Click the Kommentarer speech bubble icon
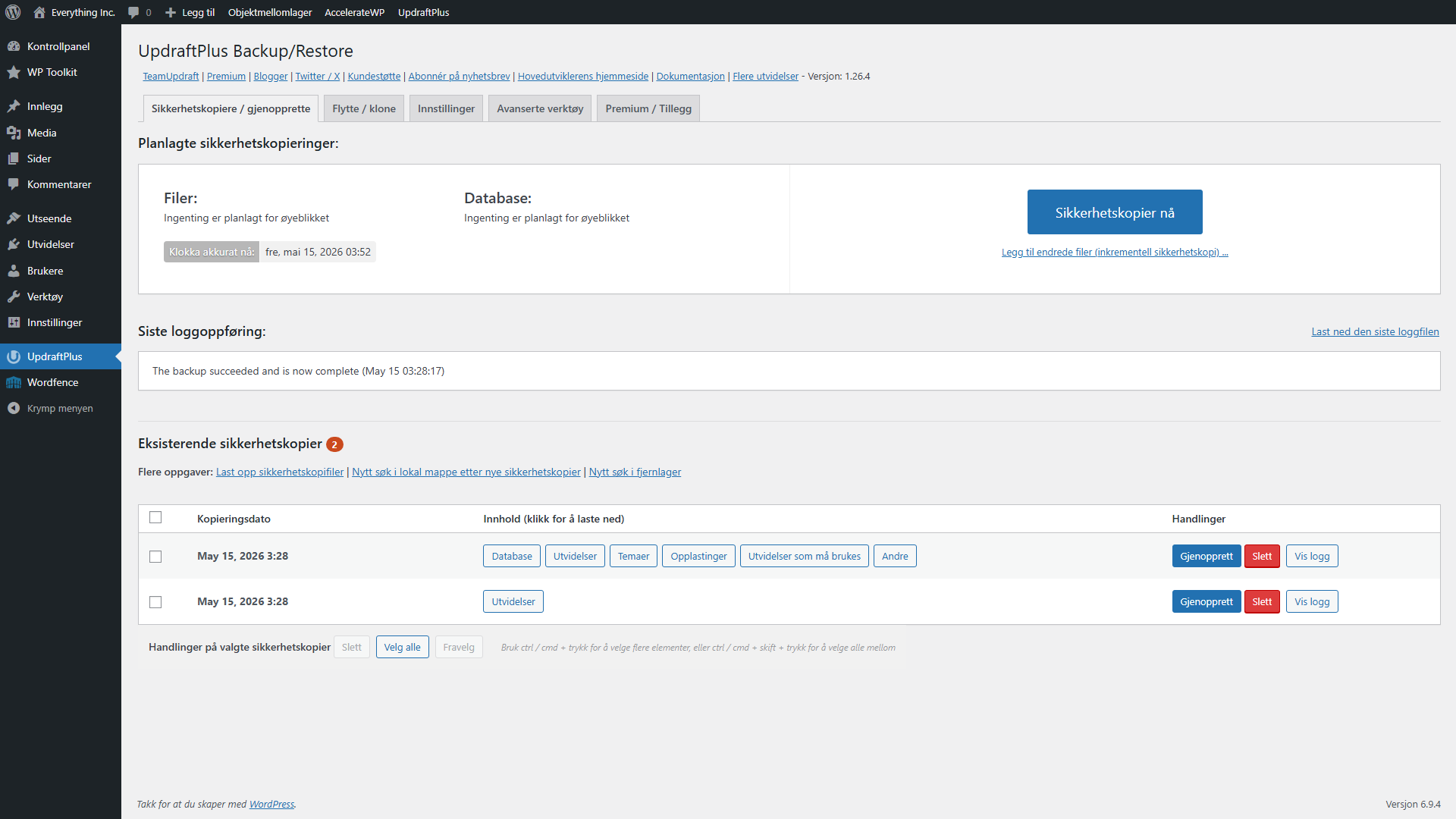This screenshot has width=1456, height=819. pyautogui.click(x=14, y=184)
